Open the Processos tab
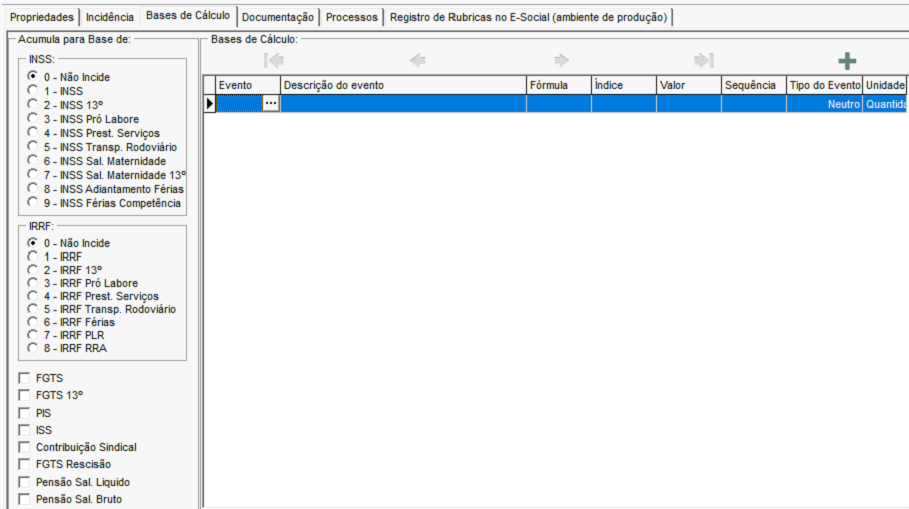Viewport: 909px width, 509px height. click(351, 17)
